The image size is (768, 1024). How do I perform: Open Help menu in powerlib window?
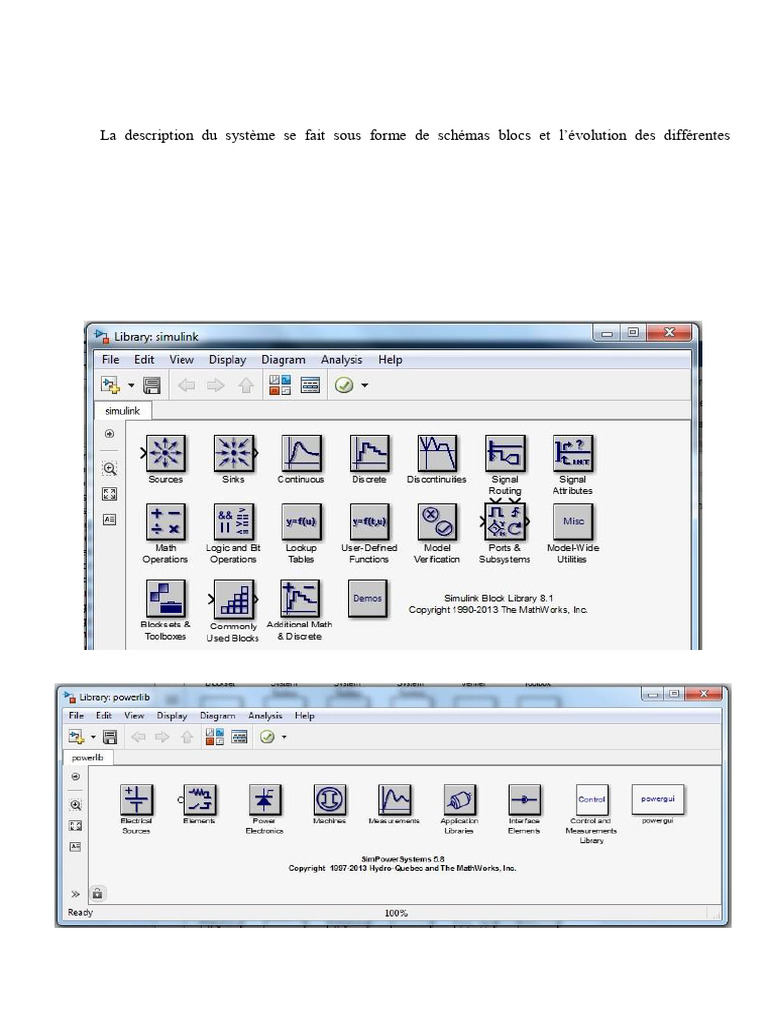click(x=304, y=716)
